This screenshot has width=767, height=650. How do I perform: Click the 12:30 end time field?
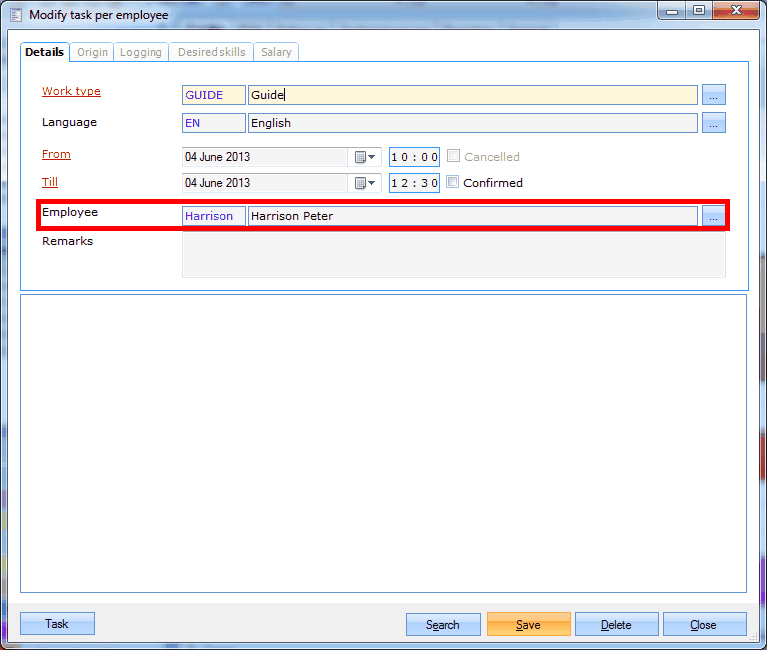(x=414, y=183)
